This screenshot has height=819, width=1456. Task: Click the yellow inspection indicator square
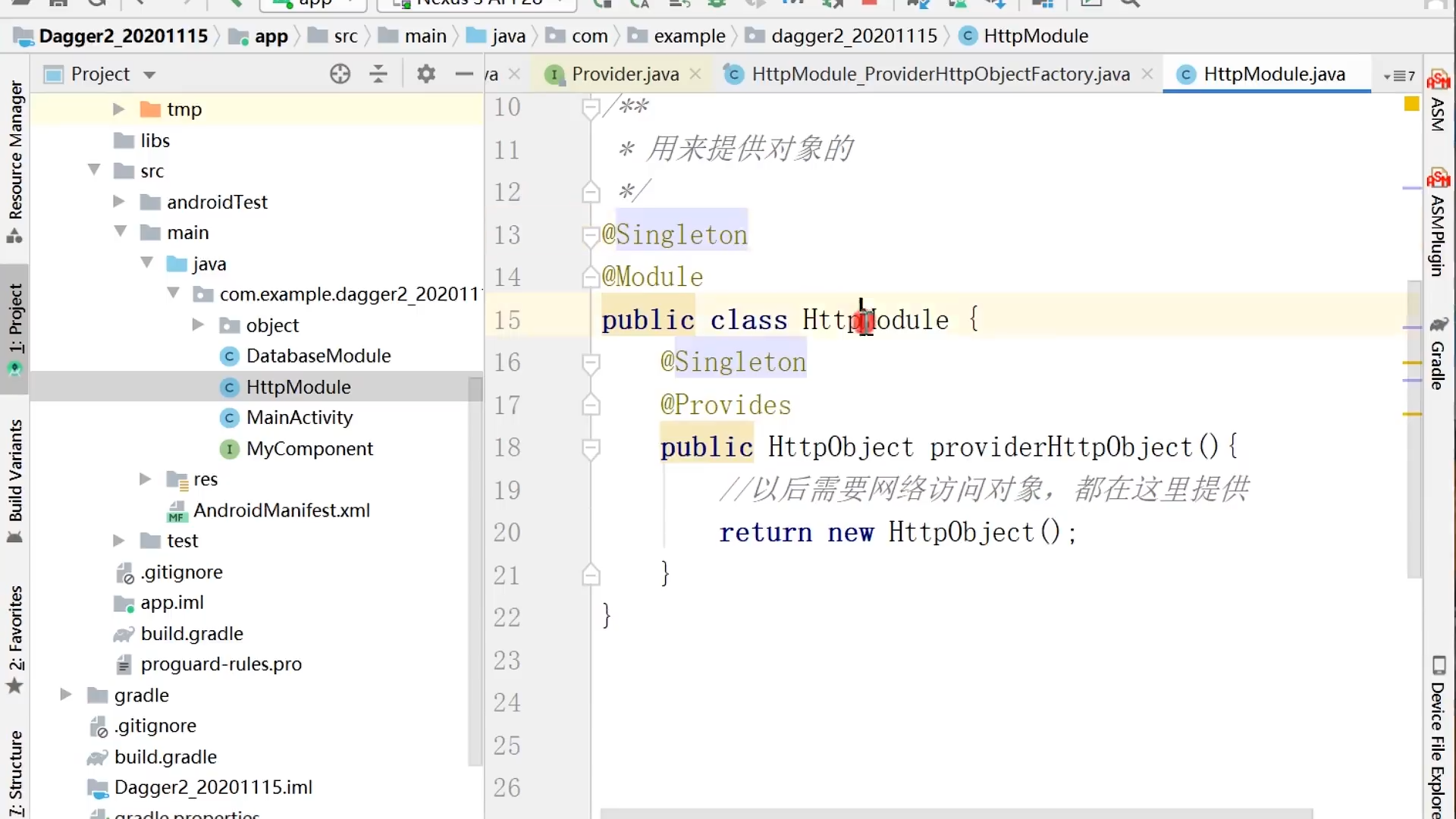(x=1411, y=104)
